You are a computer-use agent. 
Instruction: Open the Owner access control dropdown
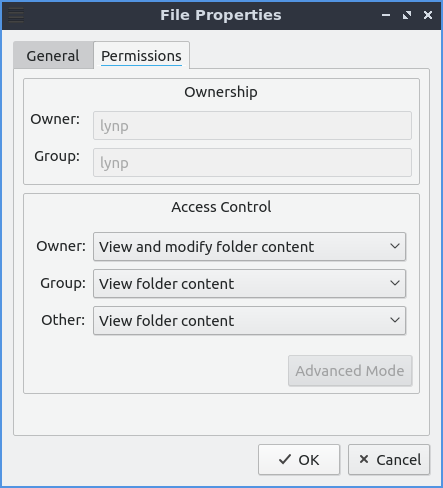(x=249, y=247)
